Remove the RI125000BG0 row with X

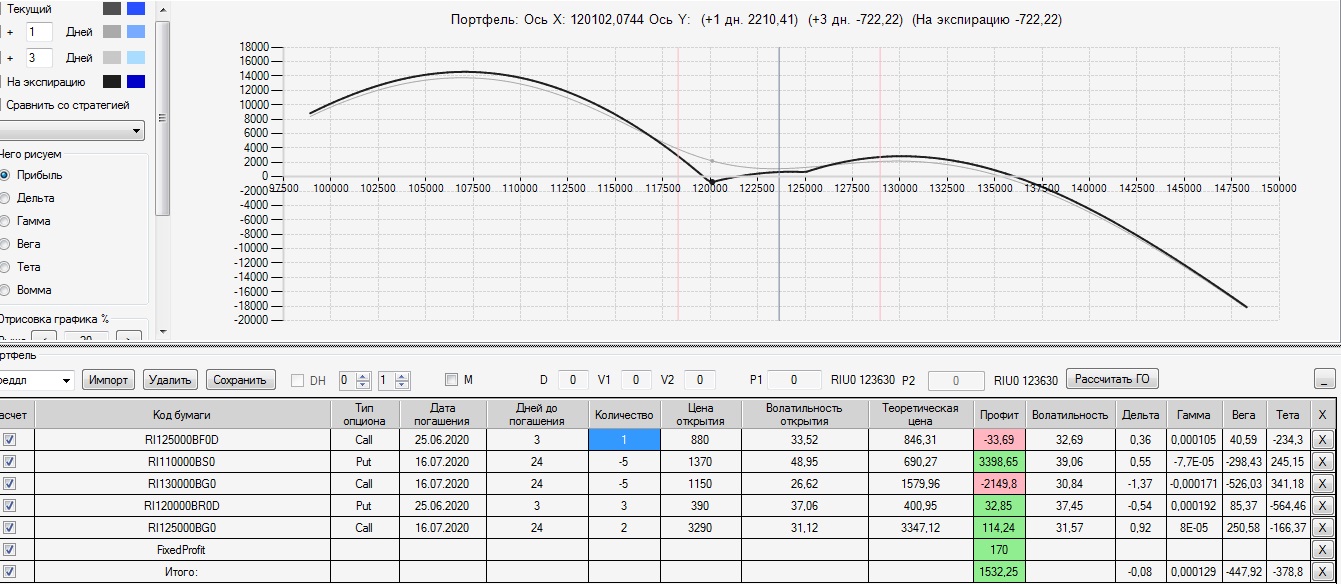(x=1322, y=527)
